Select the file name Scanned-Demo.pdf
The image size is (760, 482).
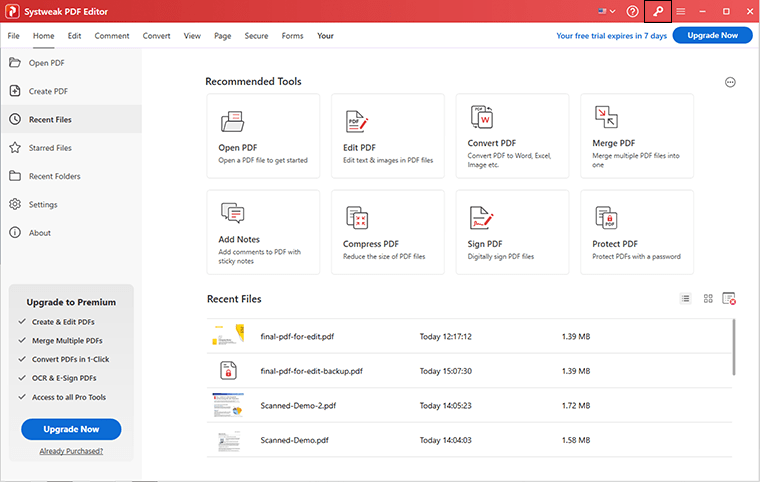pos(294,440)
